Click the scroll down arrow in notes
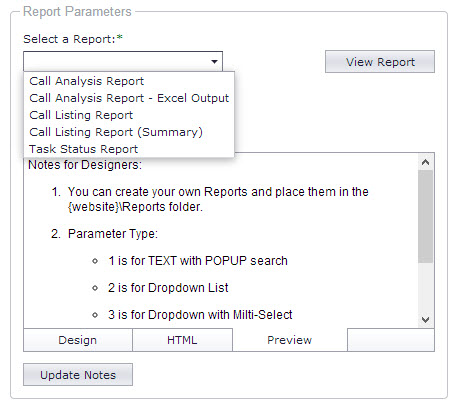Screen dimensions: 455x406 [425, 320]
